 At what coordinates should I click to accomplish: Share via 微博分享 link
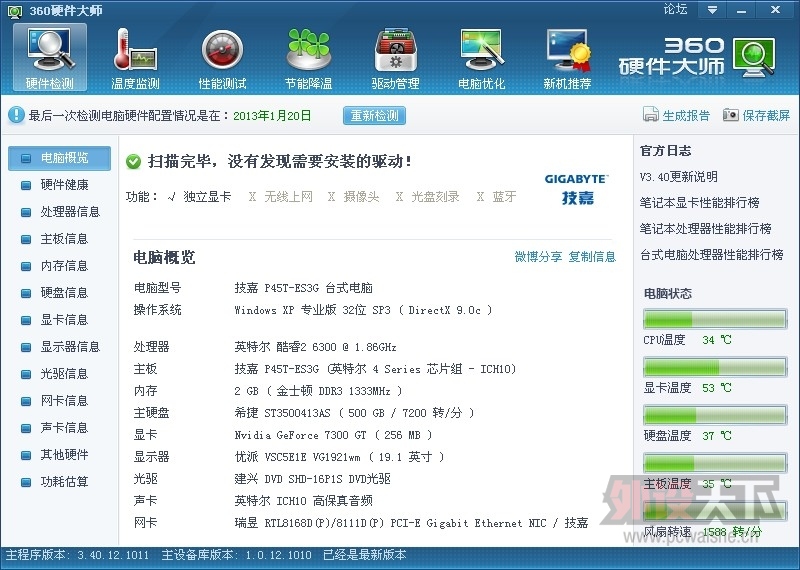538,257
